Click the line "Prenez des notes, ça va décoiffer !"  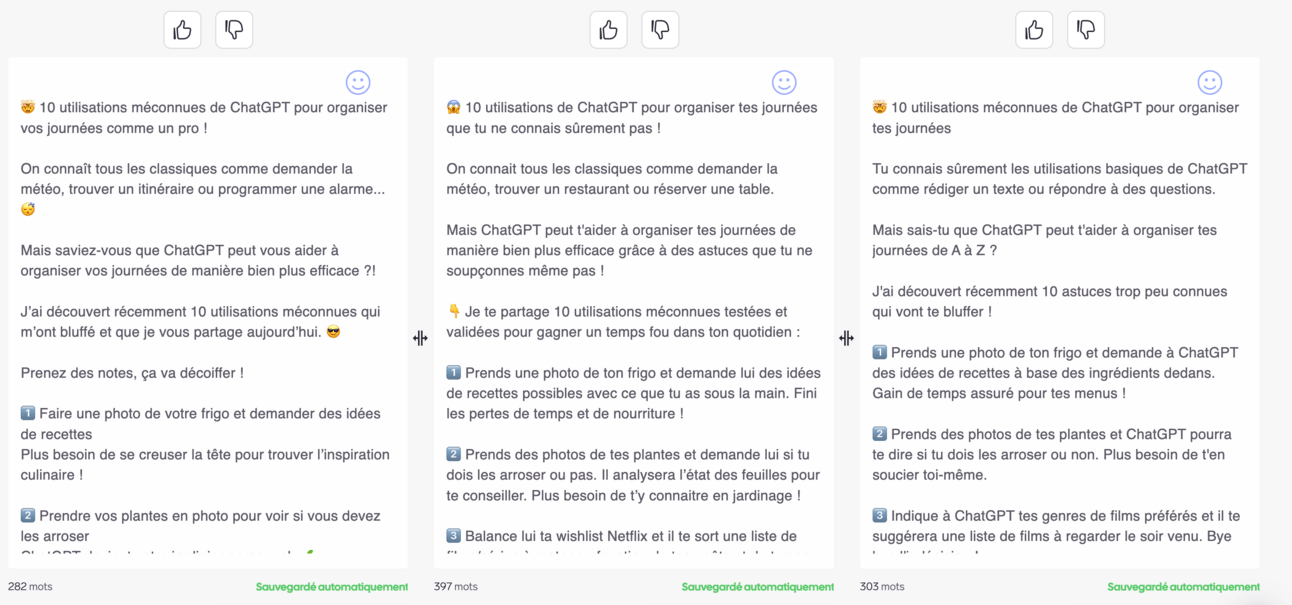[132, 373]
